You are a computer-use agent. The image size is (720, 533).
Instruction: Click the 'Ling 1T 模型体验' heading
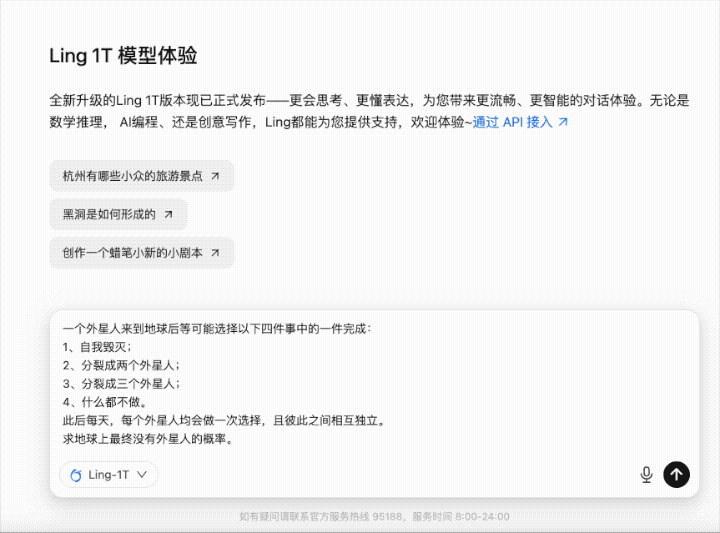coord(123,56)
